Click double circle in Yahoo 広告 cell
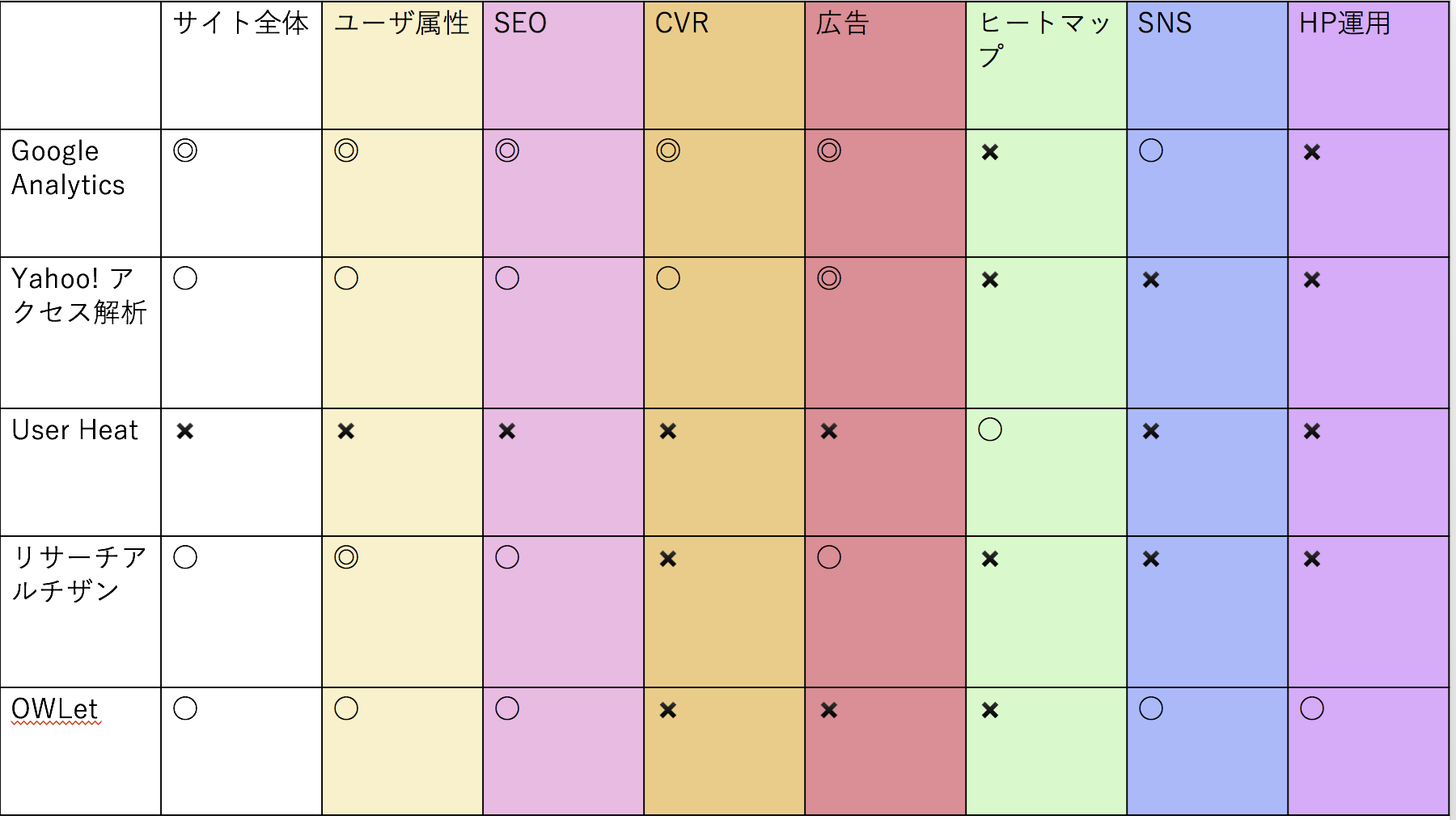 829,278
